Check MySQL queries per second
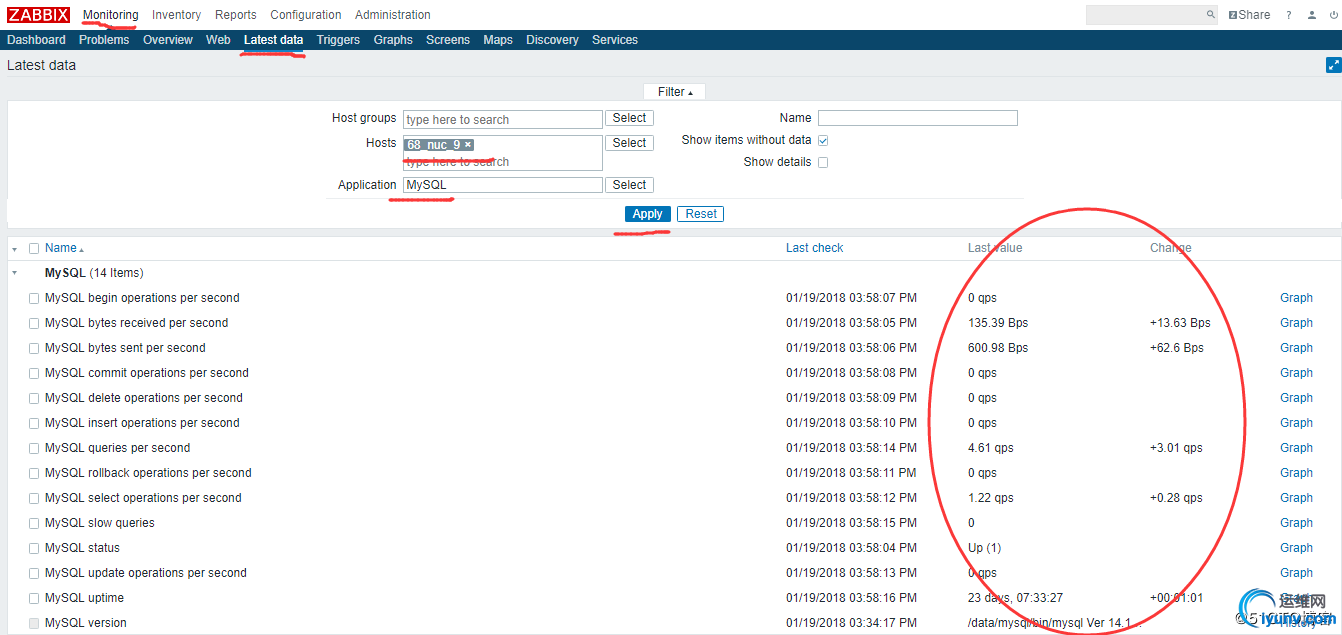The width and height of the screenshot is (1342, 635). [34, 448]
